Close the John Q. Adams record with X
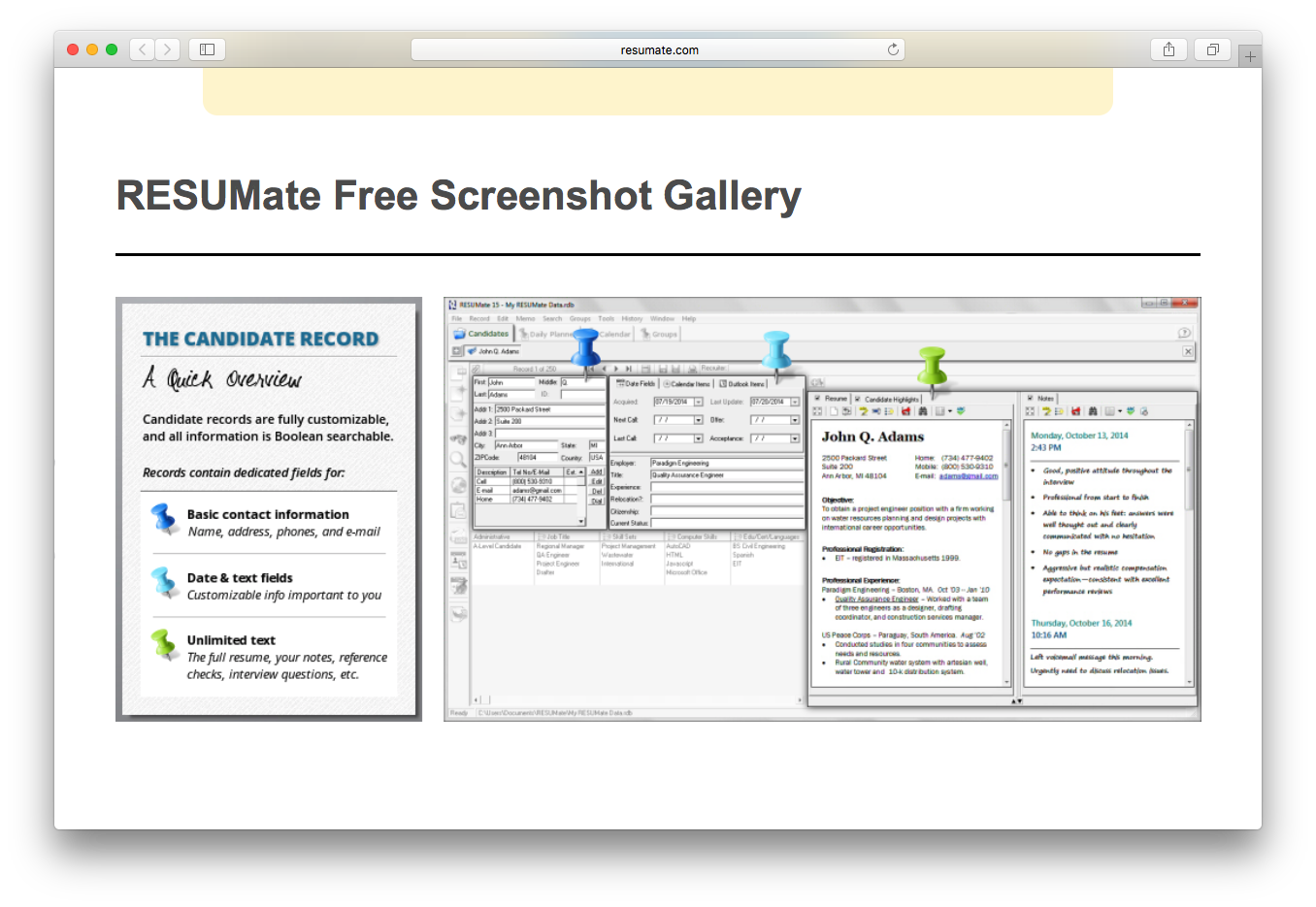This screenshot has height=907, width=1316. [1188, 351]
